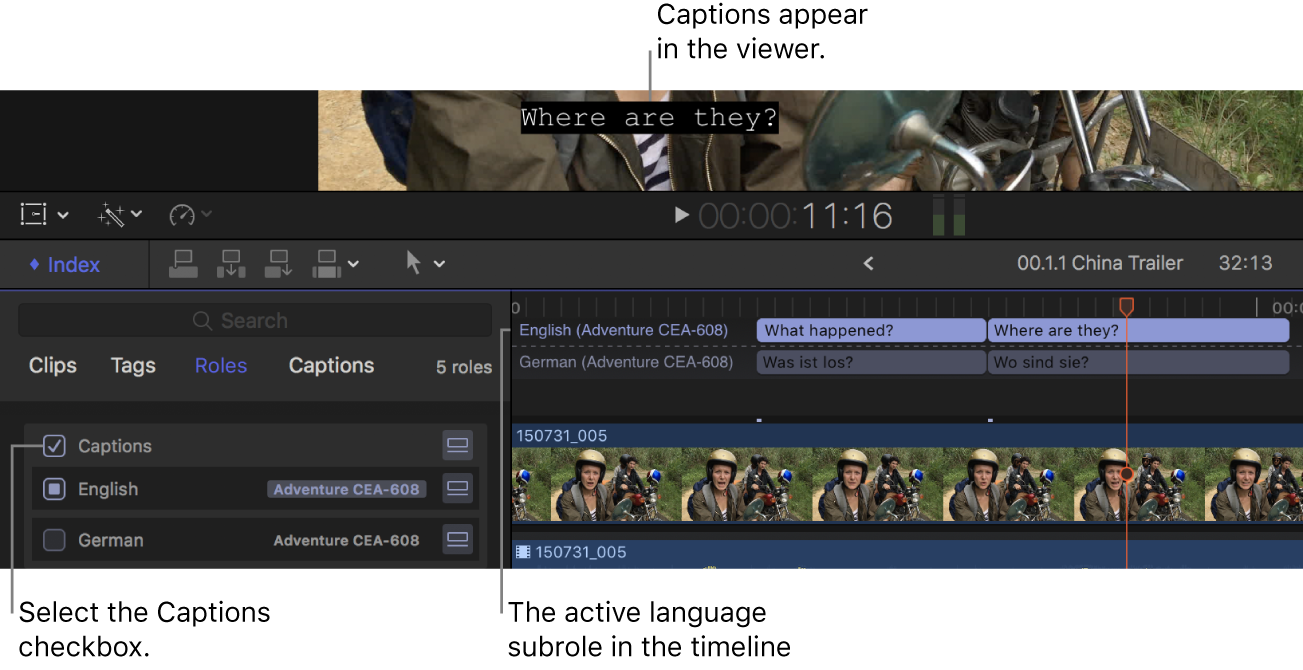Click inside the Search field
This screenshot has width=1303, height=670.
click(x=254, y=320)
